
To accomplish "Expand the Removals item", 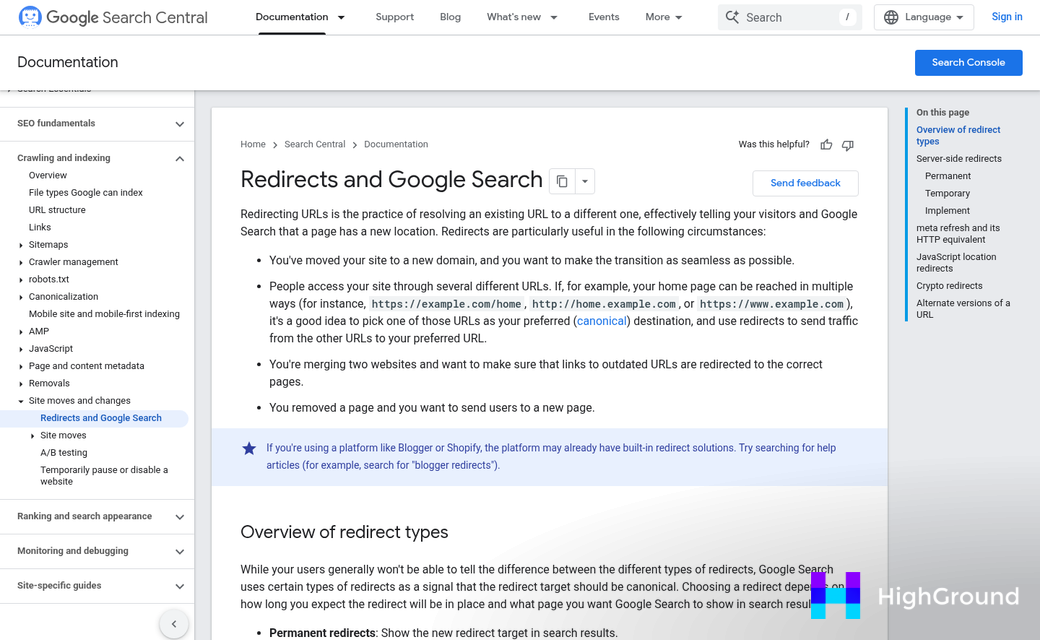I will tap(21, 383).
